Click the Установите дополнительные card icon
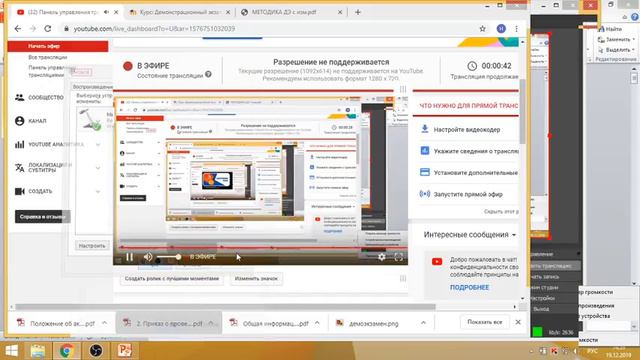Viewport: 640px width, 360px height. click(424, 172)
